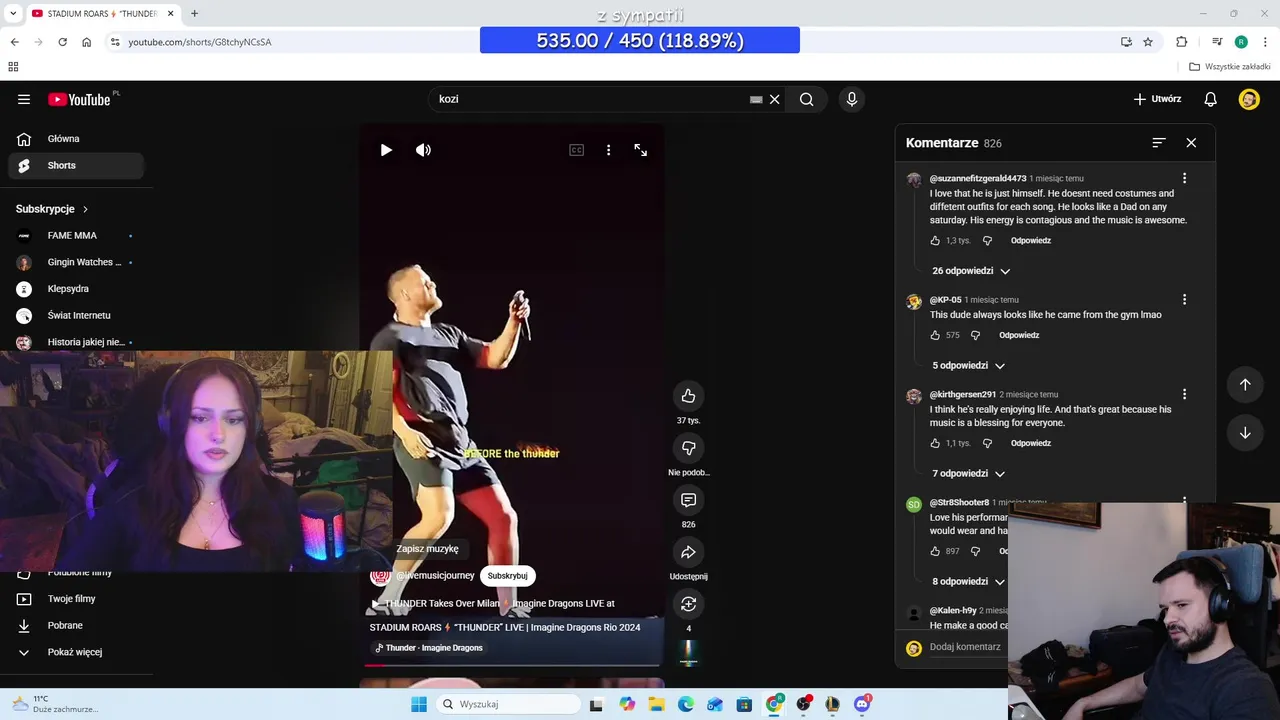Expand sidebar with Pokaż więcej
The width and height of the screenshot is (1280, 720).
pyautogui.click(x=76, y=652)
